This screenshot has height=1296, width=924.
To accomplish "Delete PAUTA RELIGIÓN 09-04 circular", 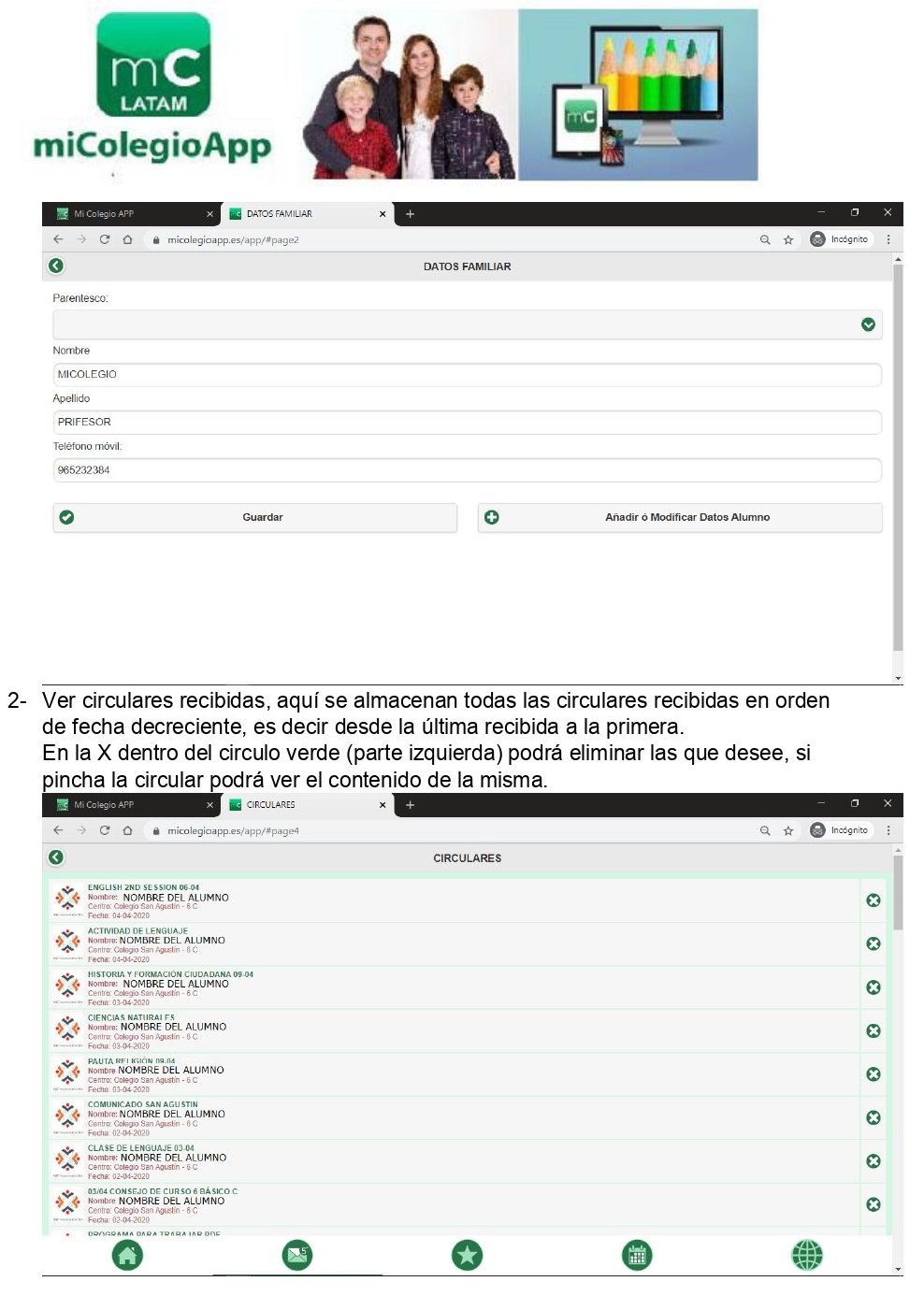I will pyautogui.click(x=873, y=1074).
